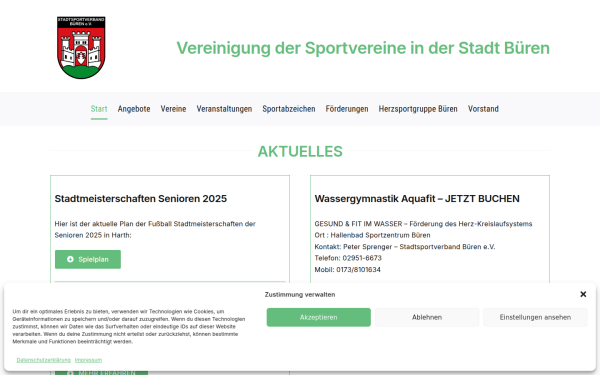600x375 pixels.
Task: Click the heading Wassergymnastik Aquafit – JETZT BUCHEN
Action: click(x=417, y=199)
